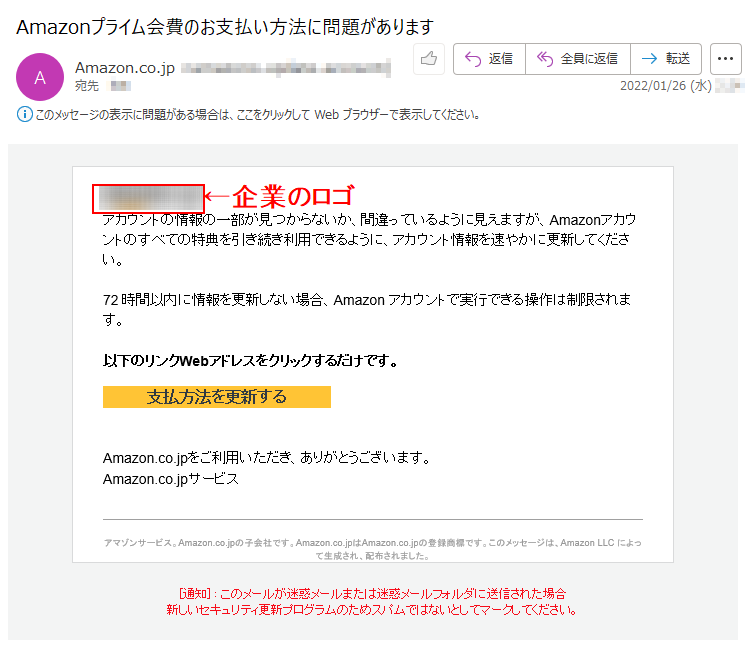This screenshot has height=654, width=751.
Task: Select the Amazon.co.jp sender name
Action: [125, 68]
